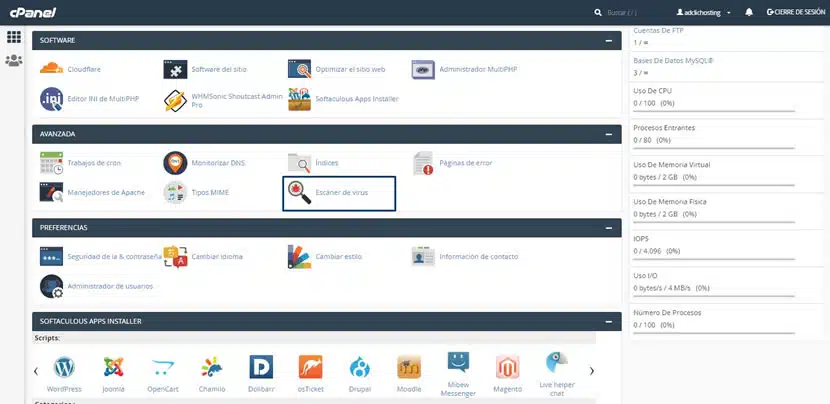The height and width of the screenshot is (404, 830).
Task: Collapse the SOFTWARE section
Action: (x=608, y=40)
